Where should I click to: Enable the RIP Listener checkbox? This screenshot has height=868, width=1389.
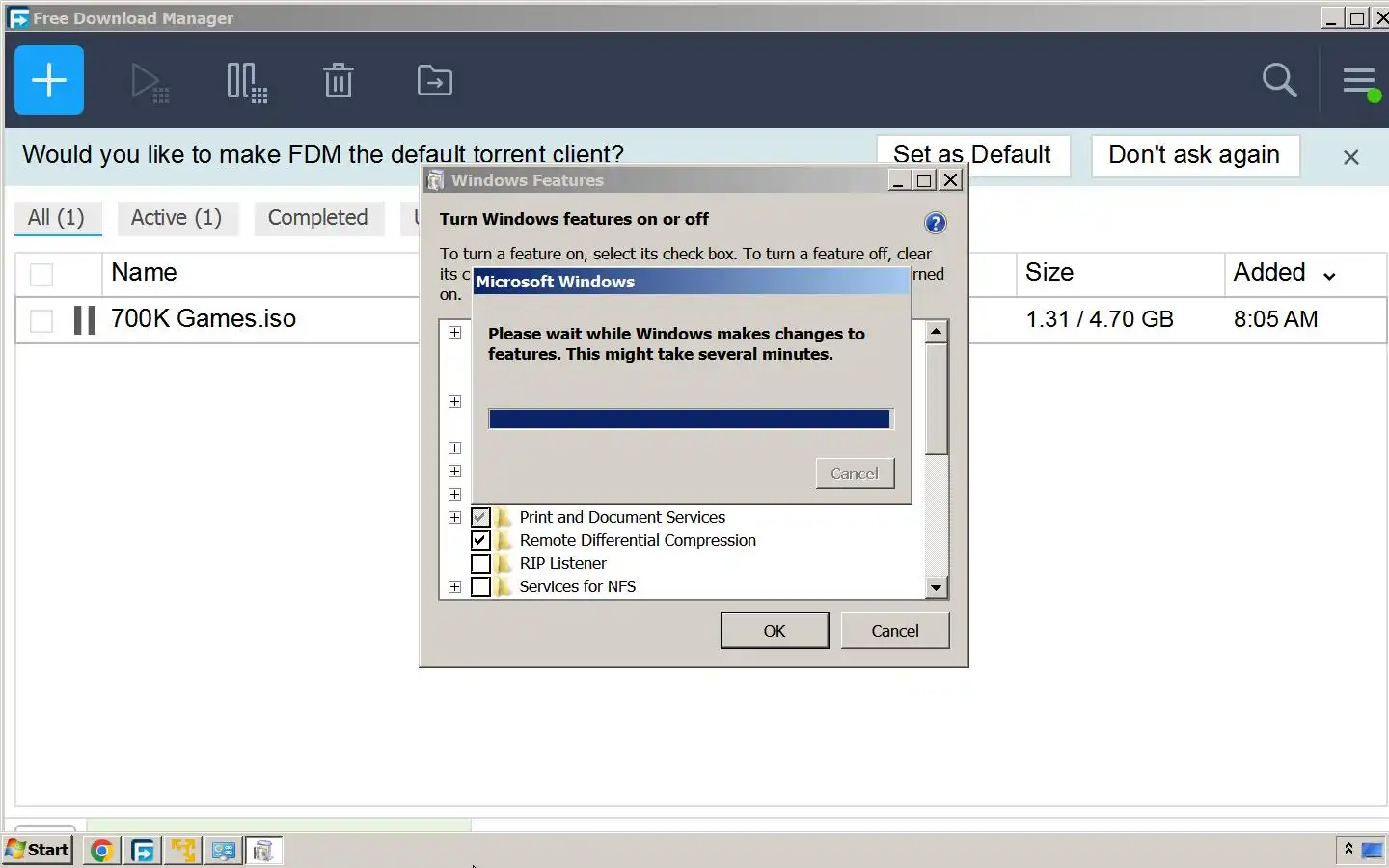point(480,564)
